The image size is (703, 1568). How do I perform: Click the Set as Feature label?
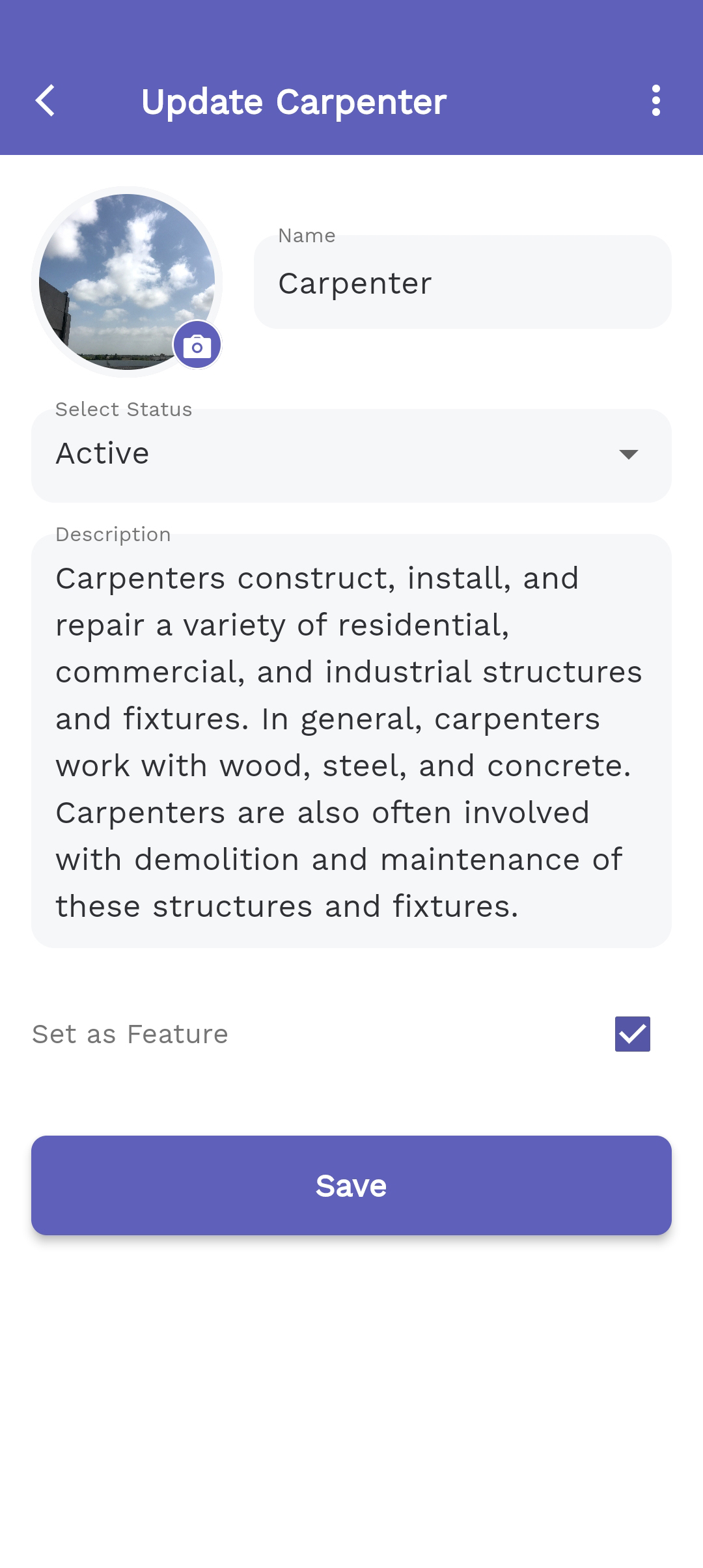(x=130, y=1034)
